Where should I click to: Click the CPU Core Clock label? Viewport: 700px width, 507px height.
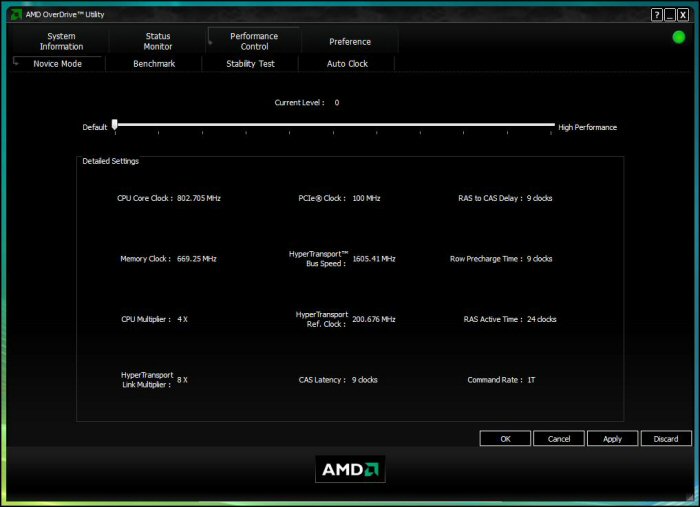pyautogui.click(x=145, y=198)
